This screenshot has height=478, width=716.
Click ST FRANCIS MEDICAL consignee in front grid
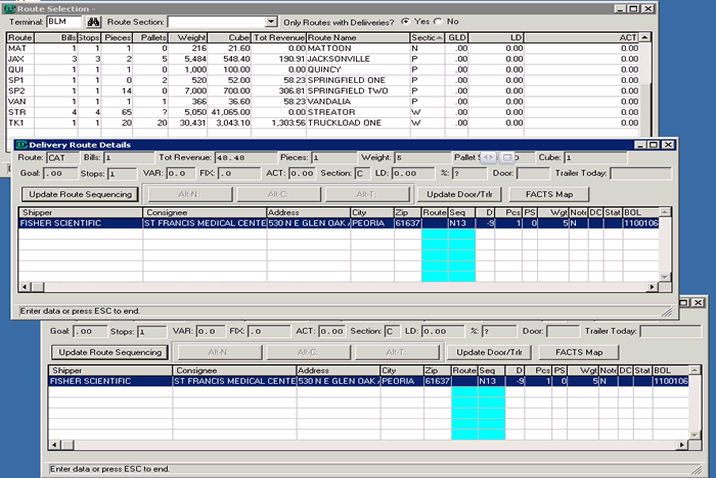point(205,223)
